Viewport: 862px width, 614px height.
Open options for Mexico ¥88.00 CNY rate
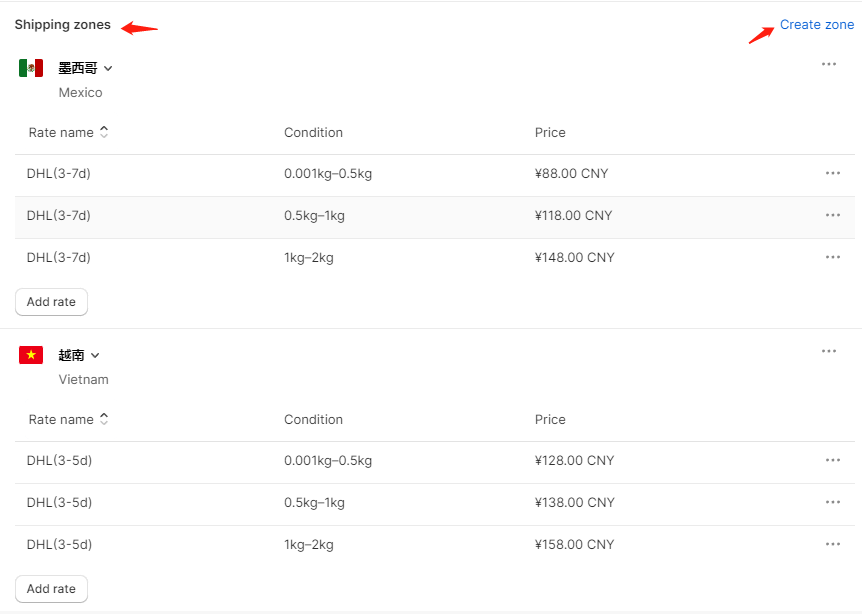click(833, 173)
